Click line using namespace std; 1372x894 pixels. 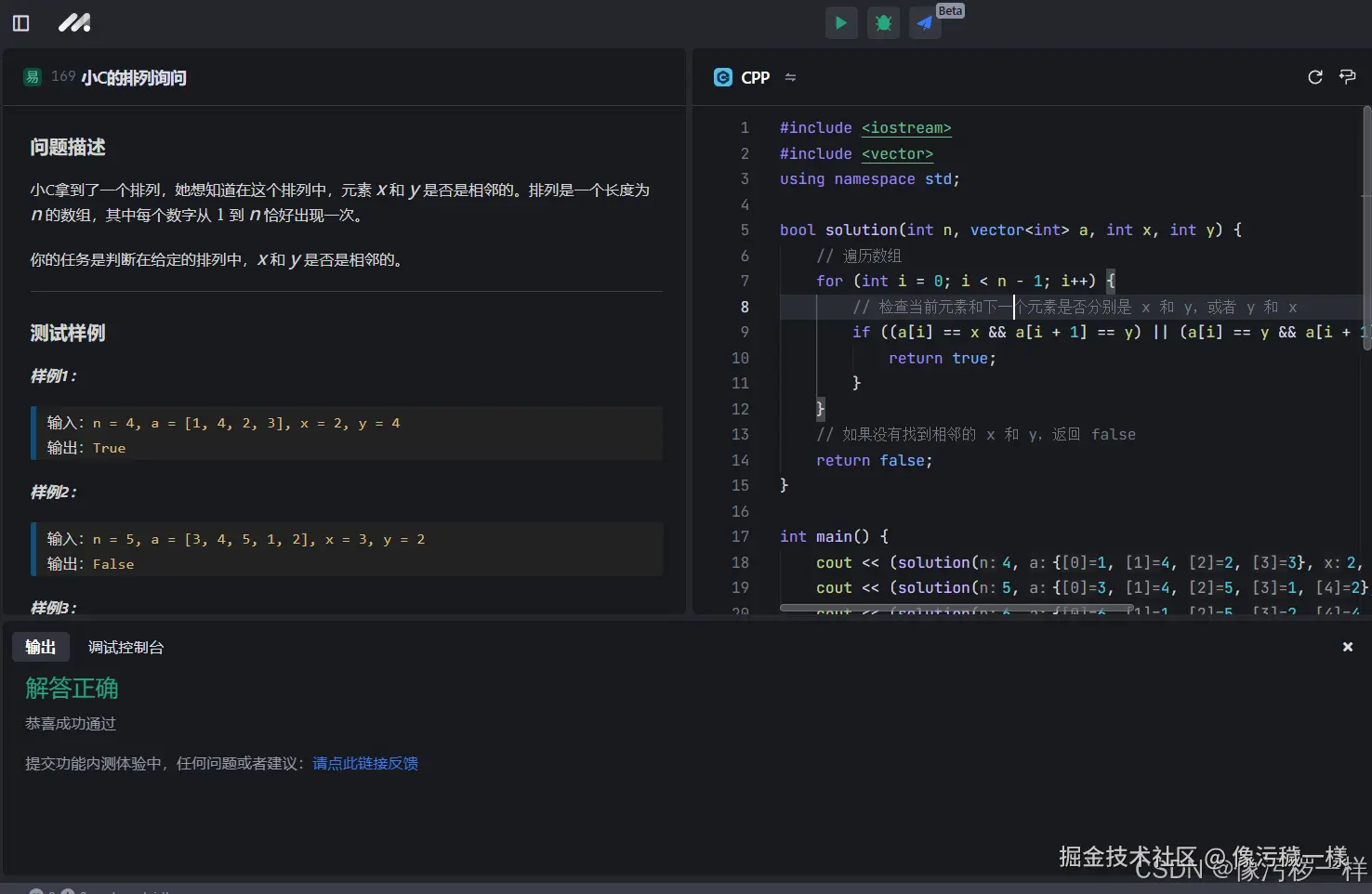(x=869, y=178)
